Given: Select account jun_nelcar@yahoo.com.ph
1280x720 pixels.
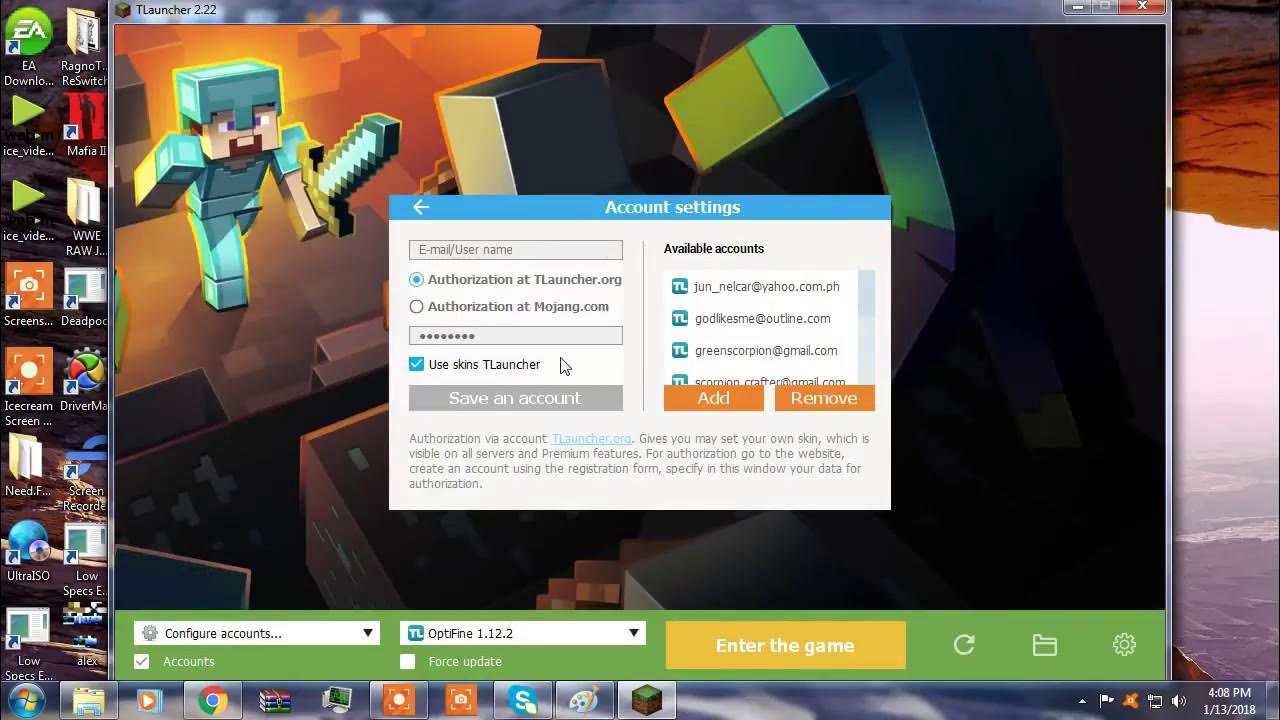Looking at the screenshot, I should (766, 287).
